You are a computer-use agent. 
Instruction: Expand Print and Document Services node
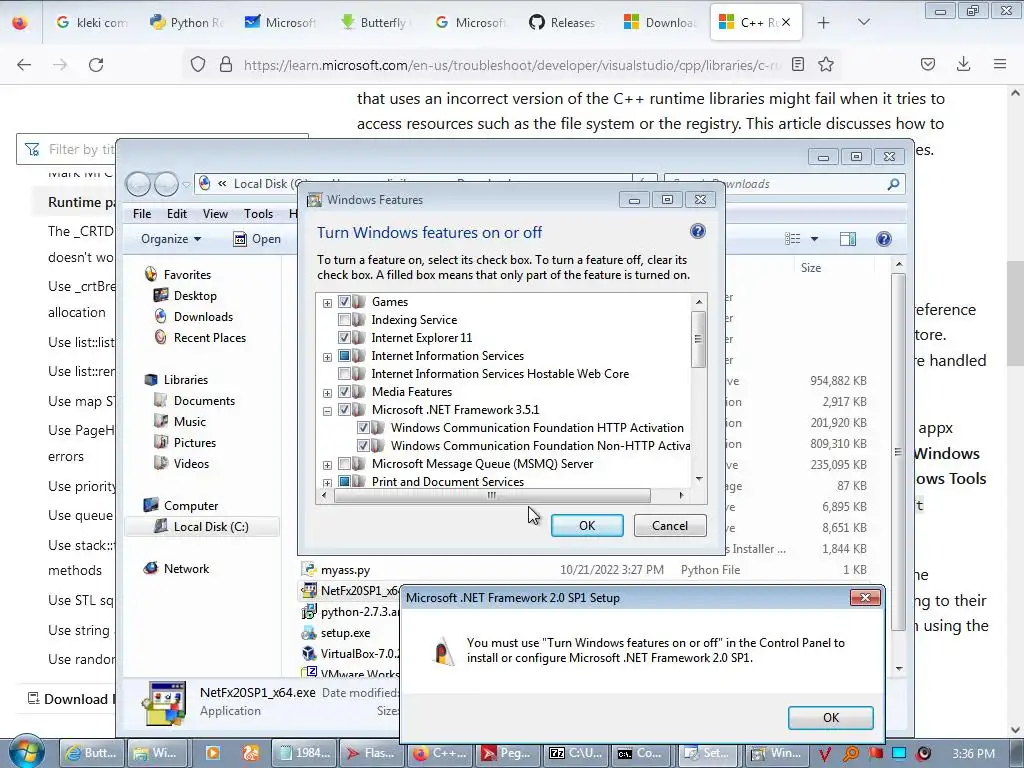click(x=327, y=483)
